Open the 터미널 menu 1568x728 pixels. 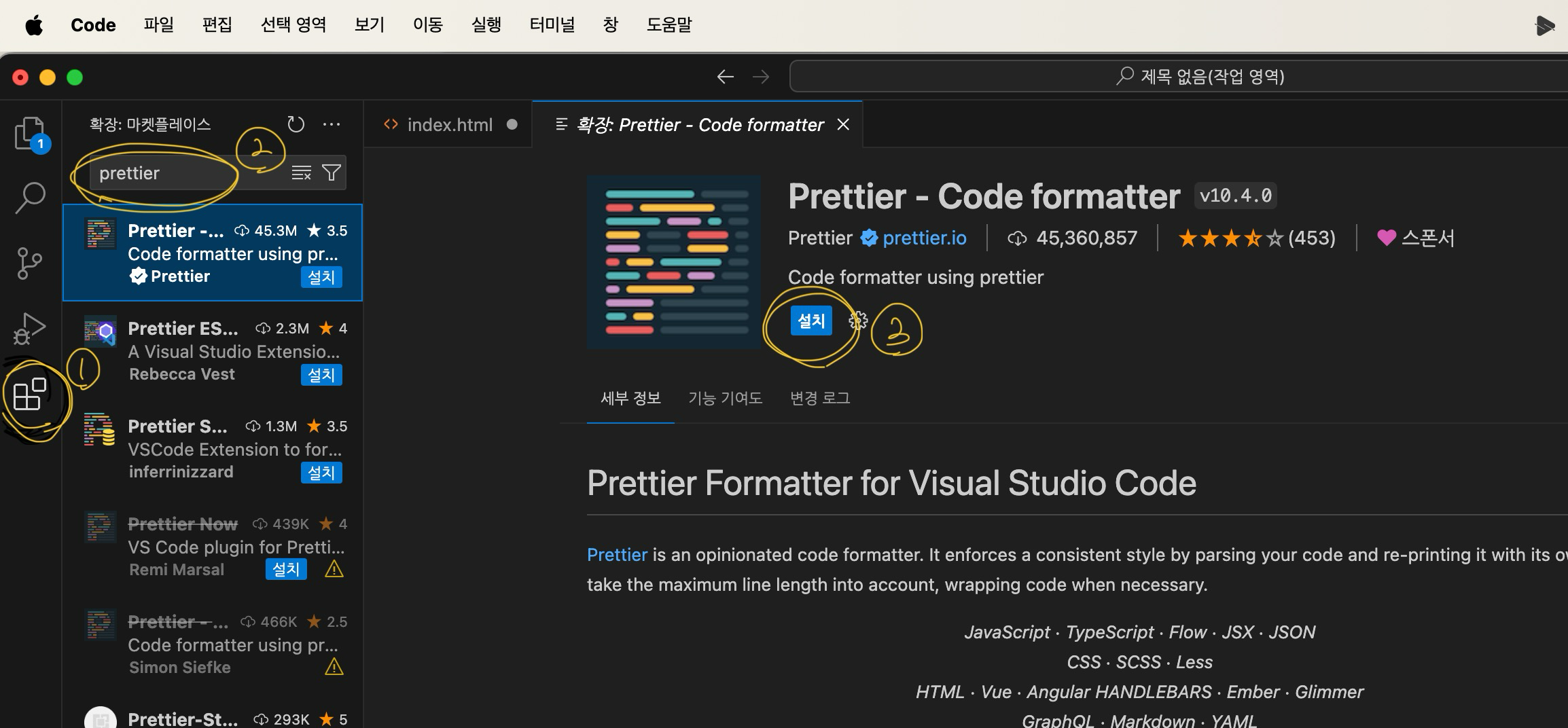coord(552,25)
